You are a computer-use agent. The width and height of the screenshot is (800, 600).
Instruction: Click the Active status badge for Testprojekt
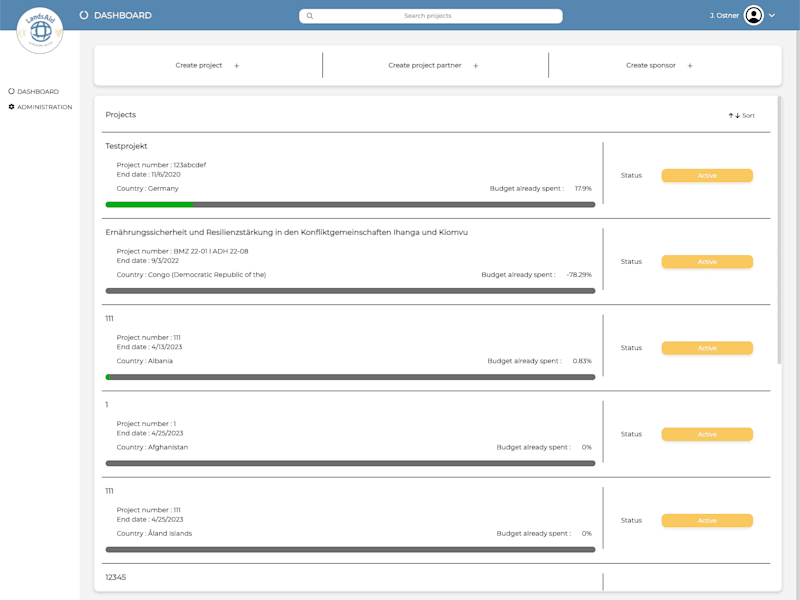tap(707, 176)
